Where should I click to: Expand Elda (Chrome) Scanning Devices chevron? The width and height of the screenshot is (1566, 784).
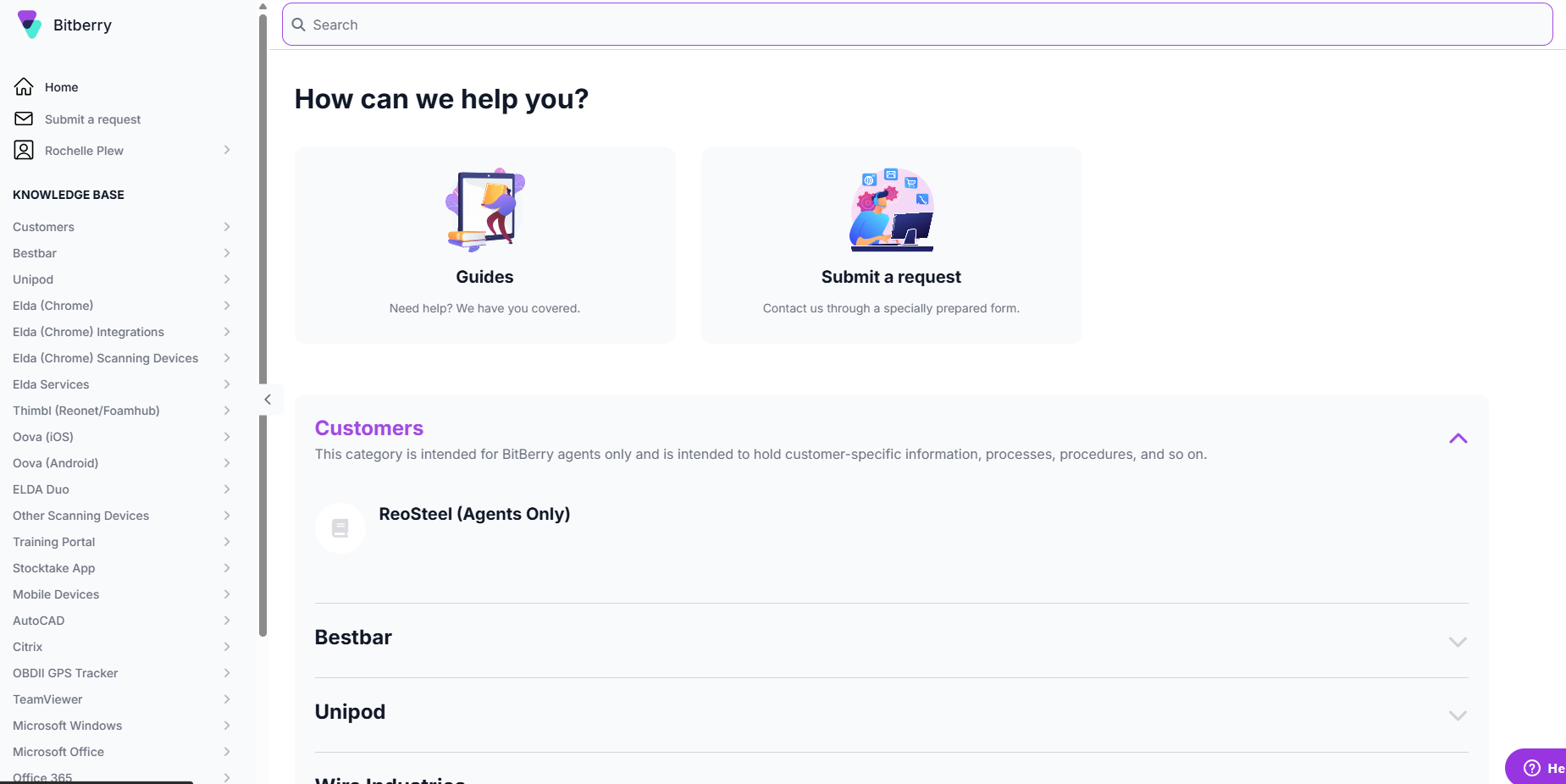227,358
